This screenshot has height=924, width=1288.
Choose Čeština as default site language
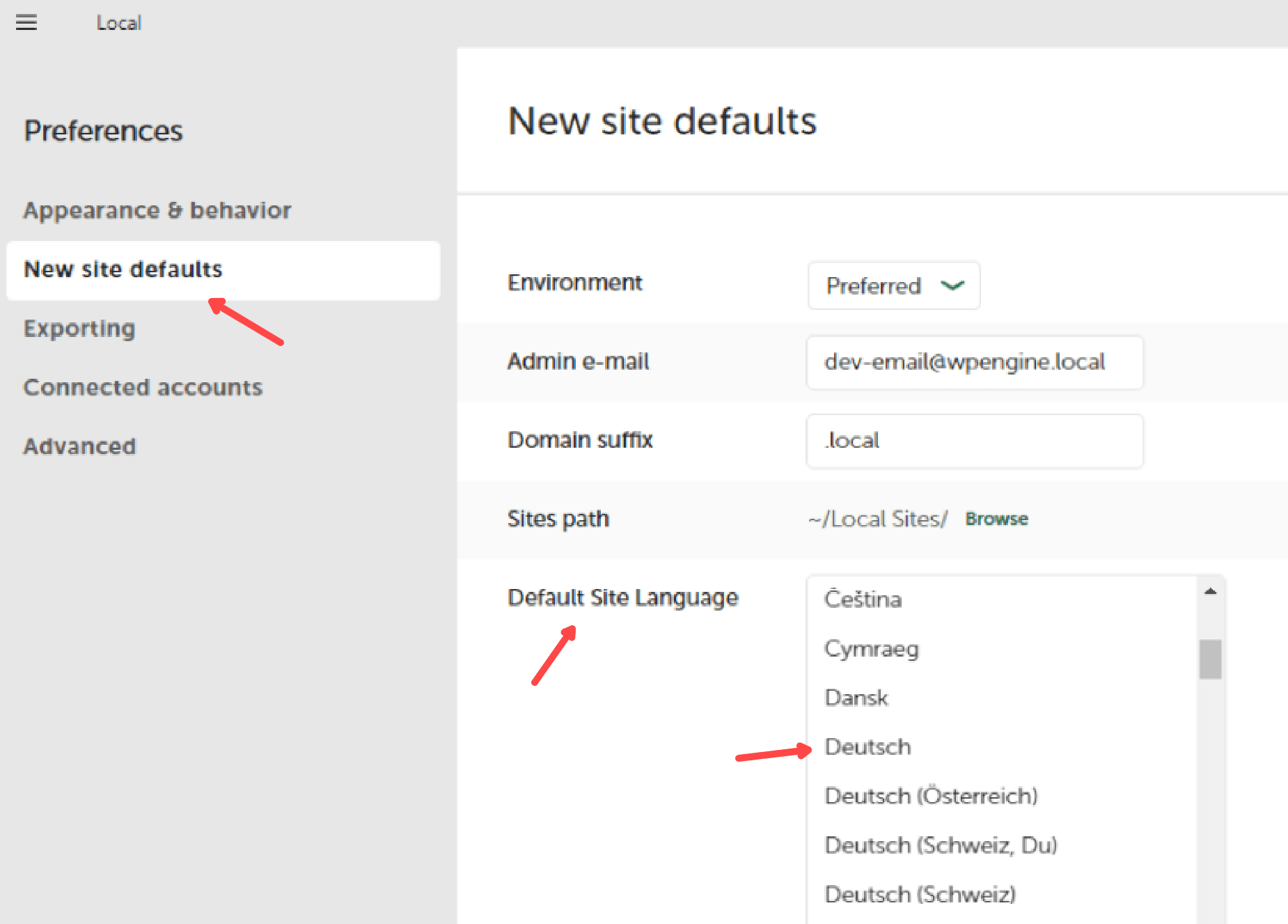point(863,600)
